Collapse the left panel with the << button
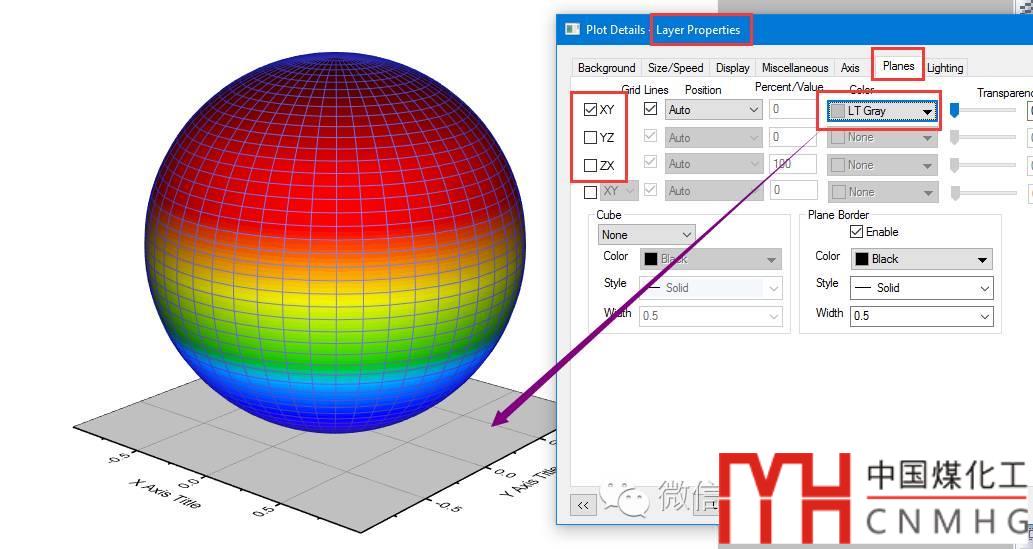This screenshot has height=549, width=1033. pos(582,505)
